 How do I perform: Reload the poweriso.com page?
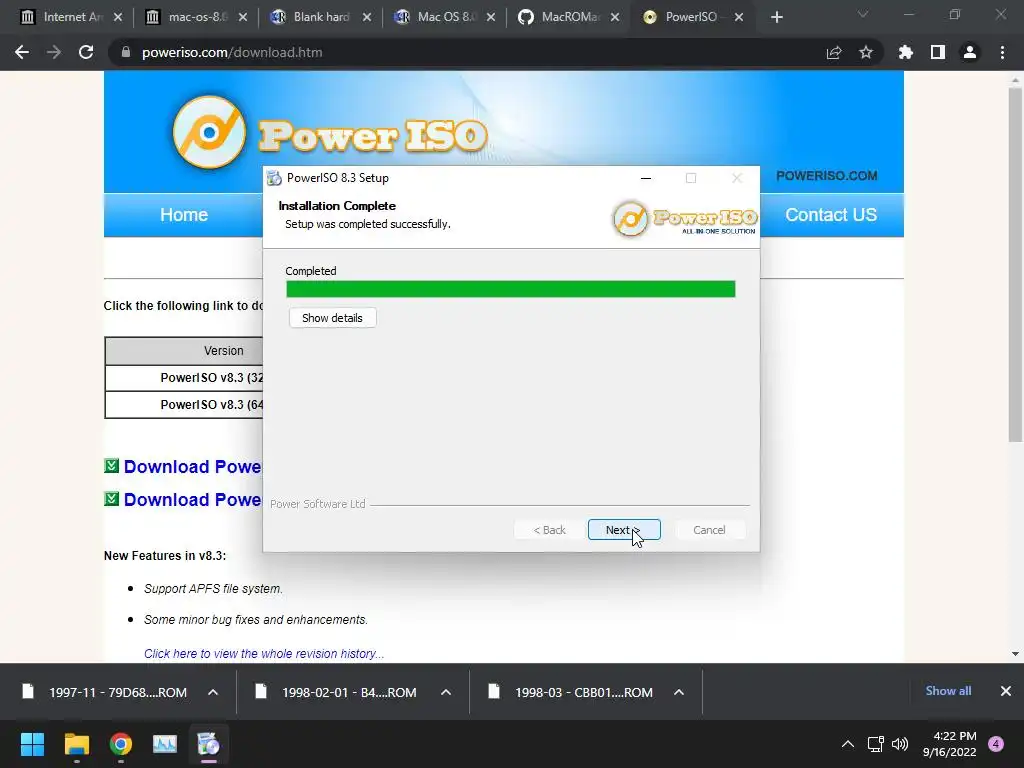click(x=86, y=52)
